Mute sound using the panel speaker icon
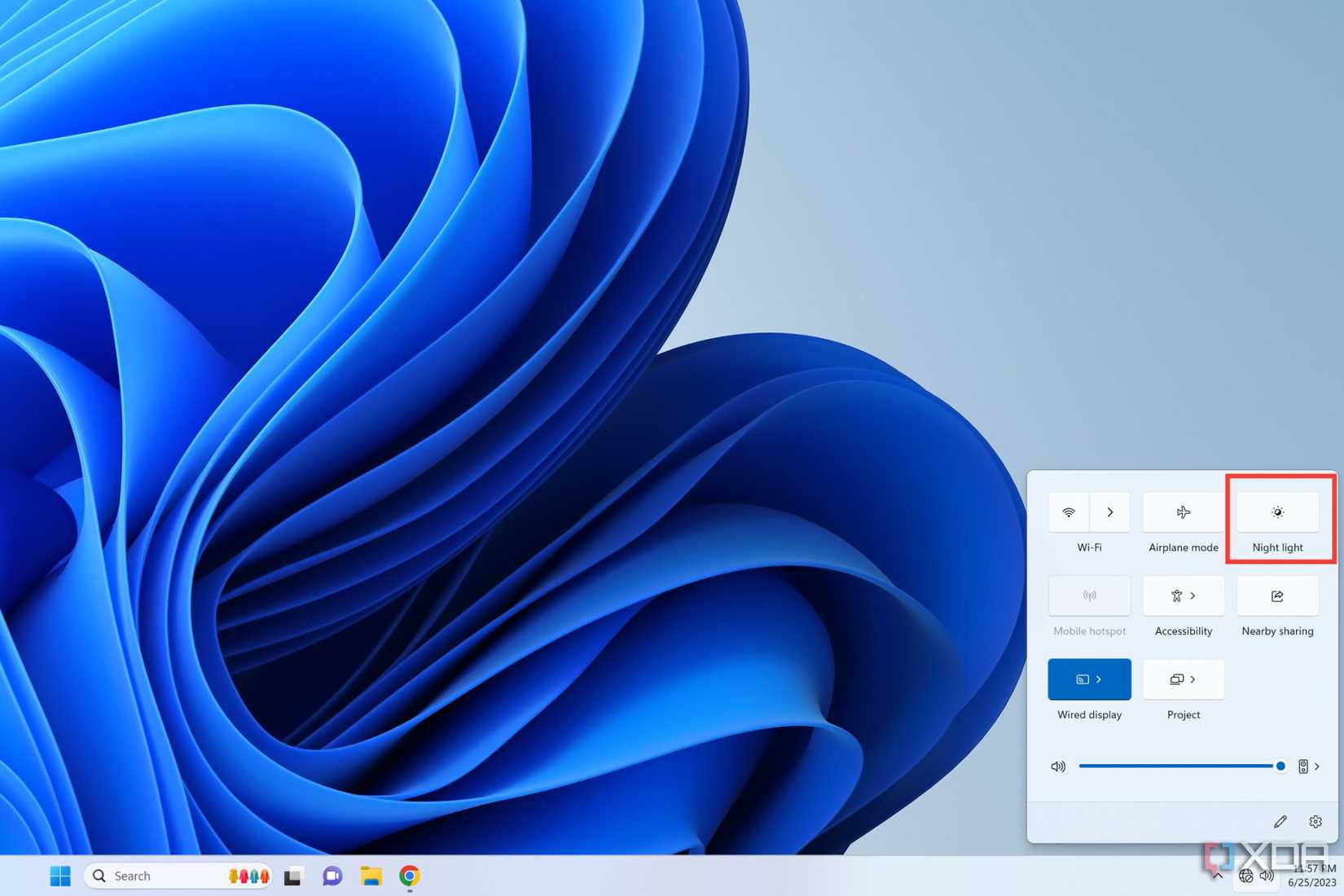The image size is (1344, 896). (1058, 766)
